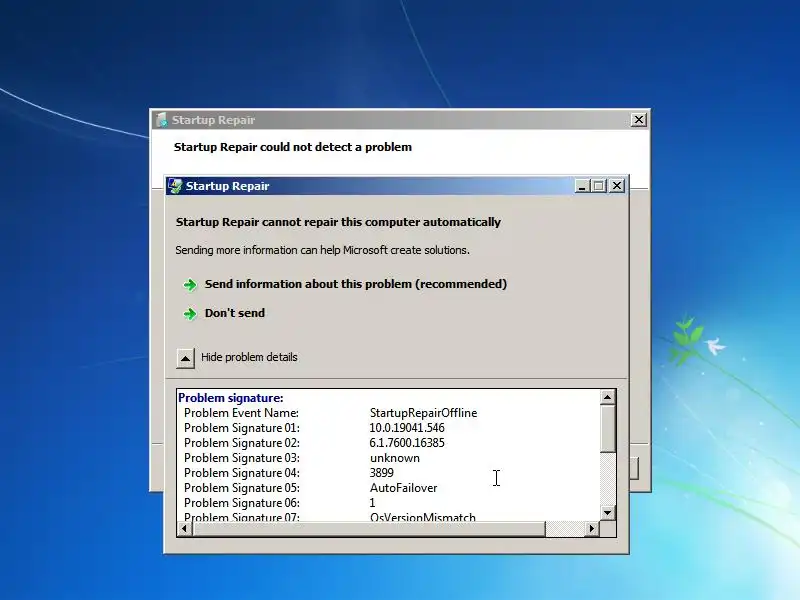
Task: Click the Problem Signature 02: label
Action: [242, 443]
